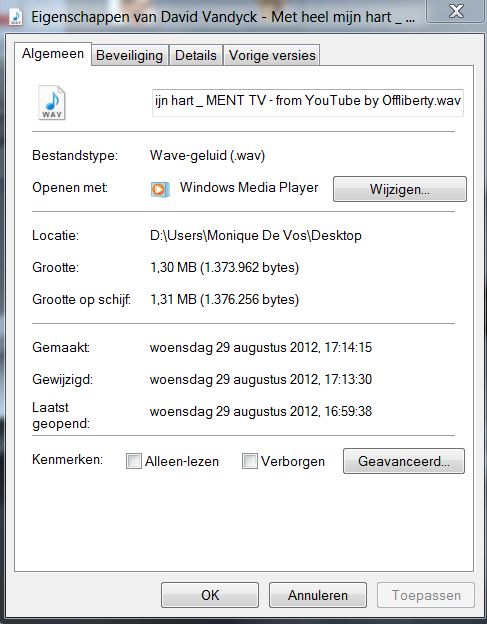This screenshot has height=624, width=487.
Task: Close the properties dialog window
Action: 455,11
